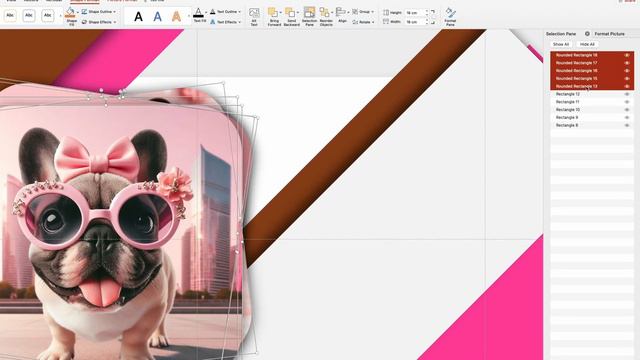Open Shape Effects options
Image resolution: width=640 pixels, height=360 pixels.
coord(98,22)
